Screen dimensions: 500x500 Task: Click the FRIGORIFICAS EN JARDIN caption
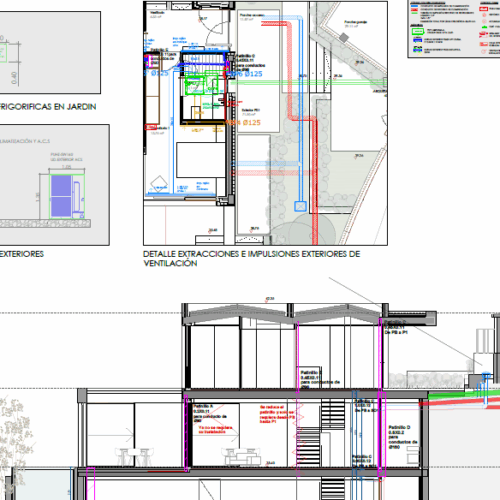point(48,107)
